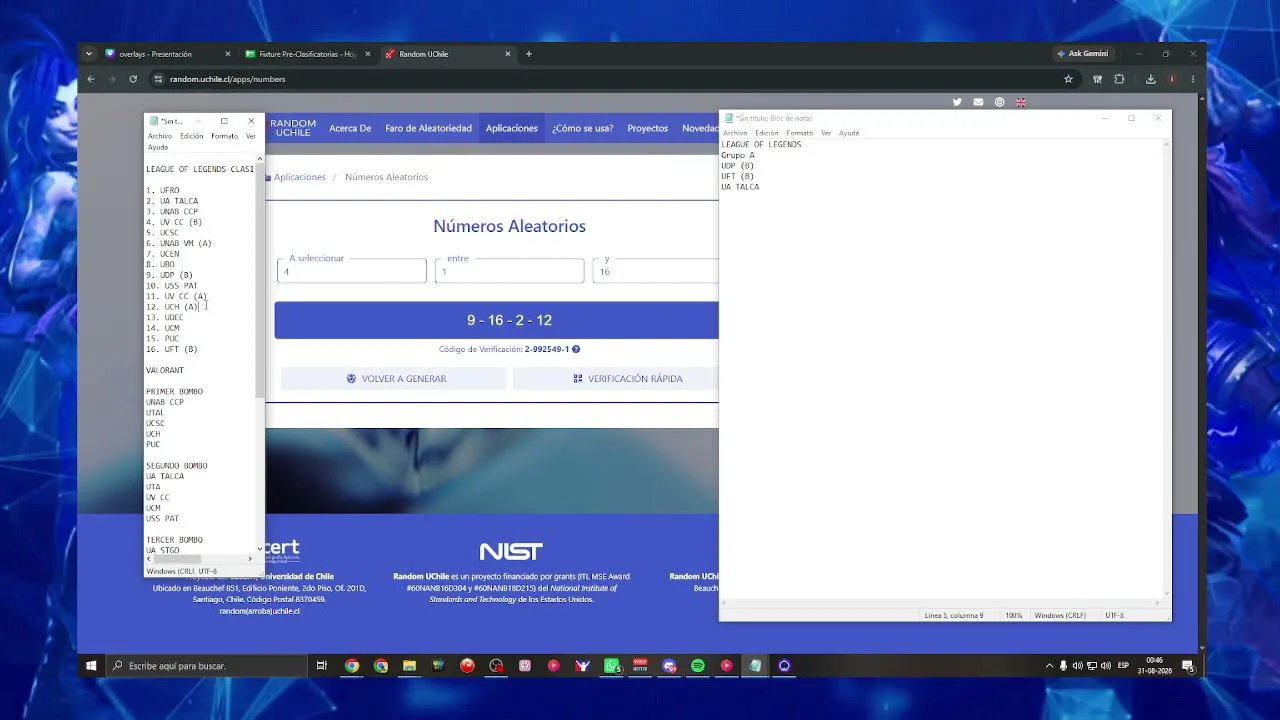The height and width of the screenshot is (720, 1280).
Task: Click '9. UDP (B)' line in left Notepad
Action: tap(170, 275)
